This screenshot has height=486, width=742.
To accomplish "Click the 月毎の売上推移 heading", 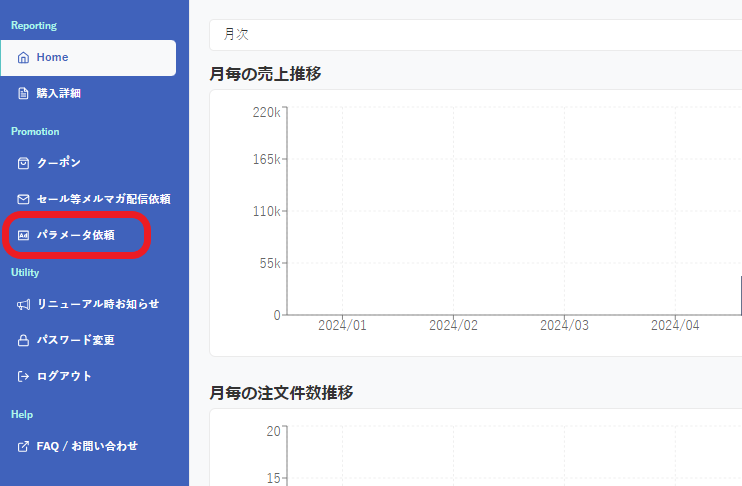I will pyautogui.click(x=265, y=74).
